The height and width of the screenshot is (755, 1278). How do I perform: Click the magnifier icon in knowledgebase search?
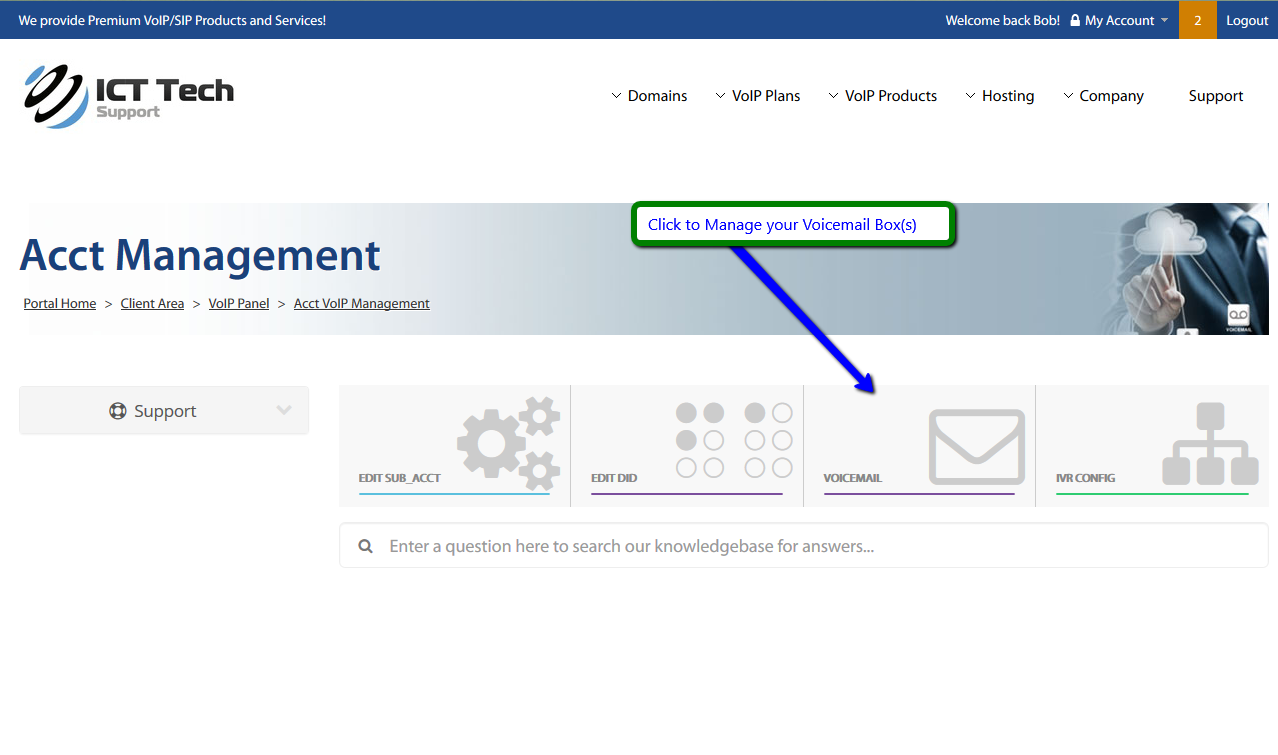point(366,546)
